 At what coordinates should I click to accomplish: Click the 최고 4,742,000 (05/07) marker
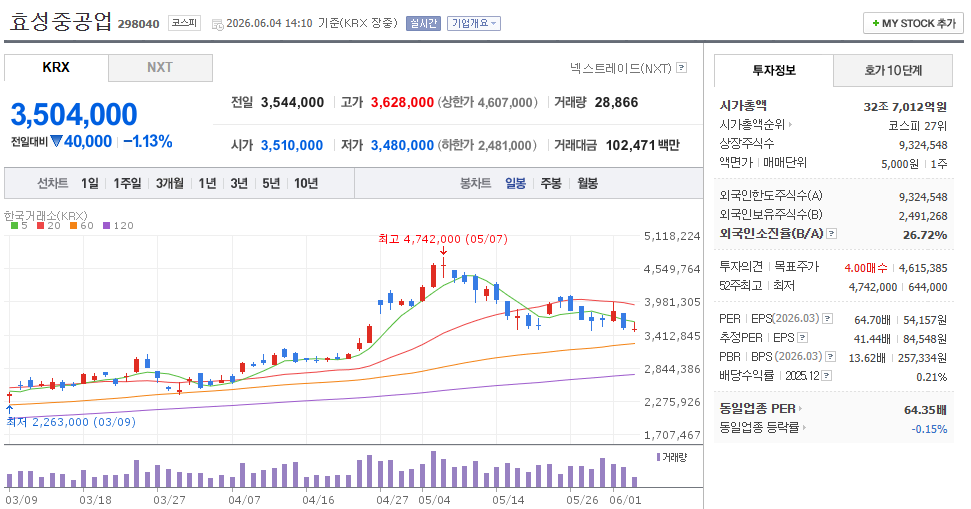point(443,239)
